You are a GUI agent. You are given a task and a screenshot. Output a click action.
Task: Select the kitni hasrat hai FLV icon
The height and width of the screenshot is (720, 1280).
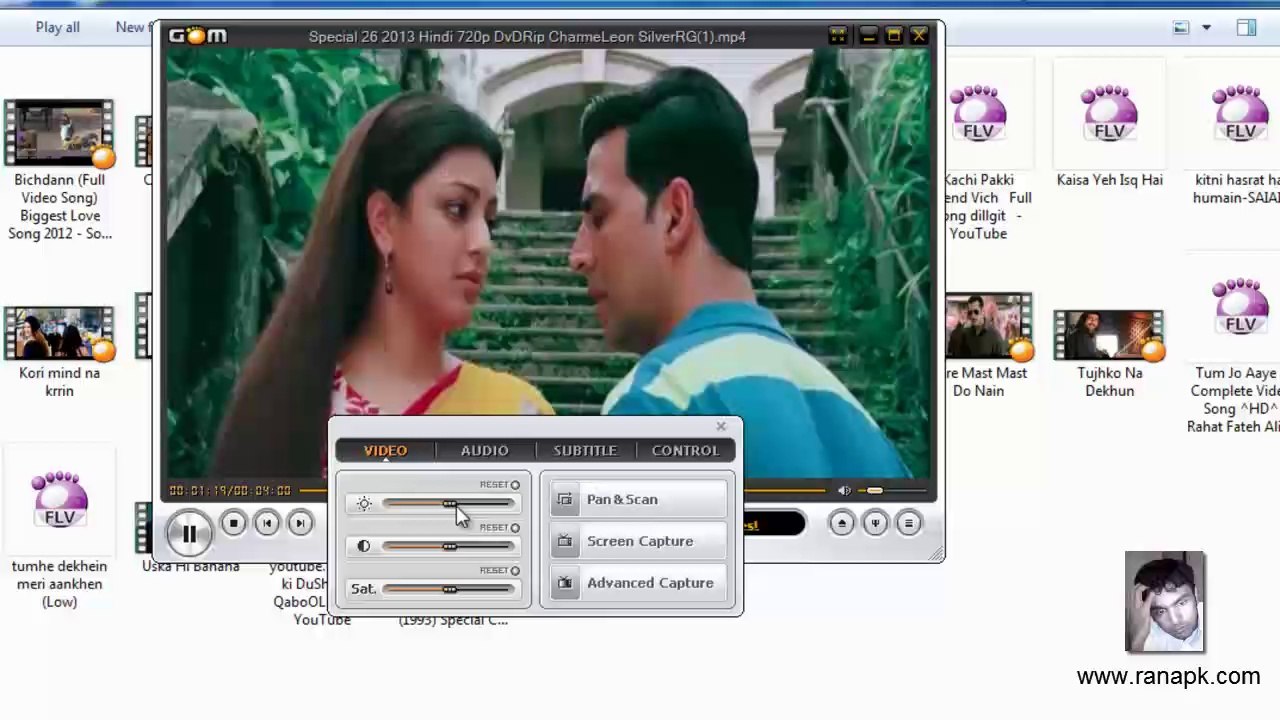[x=1240, y=114]
